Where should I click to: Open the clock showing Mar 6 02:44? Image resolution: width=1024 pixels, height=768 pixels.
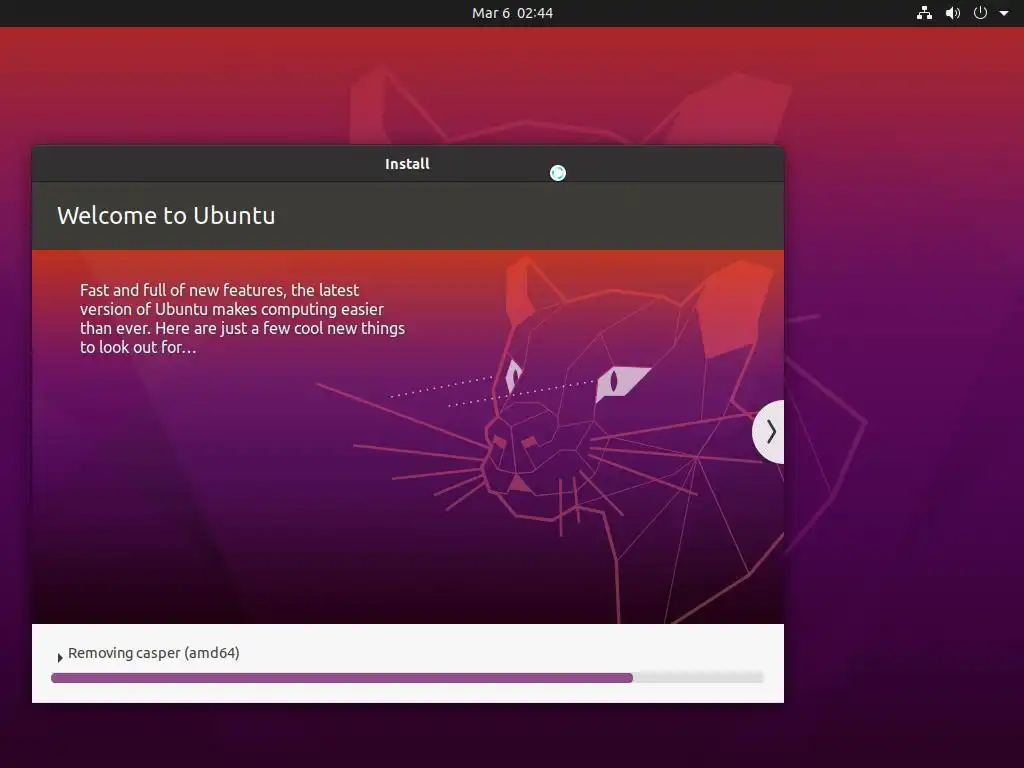click(x=512, y=13)
